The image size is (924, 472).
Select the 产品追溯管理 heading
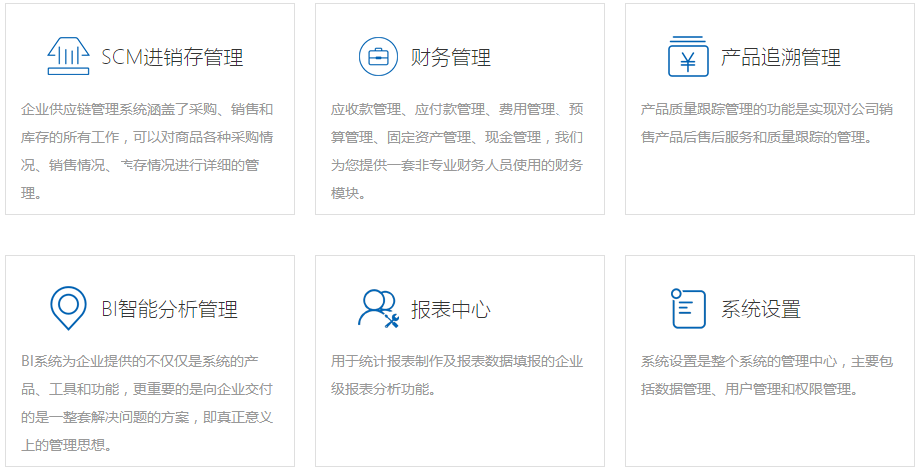[781, 58]
